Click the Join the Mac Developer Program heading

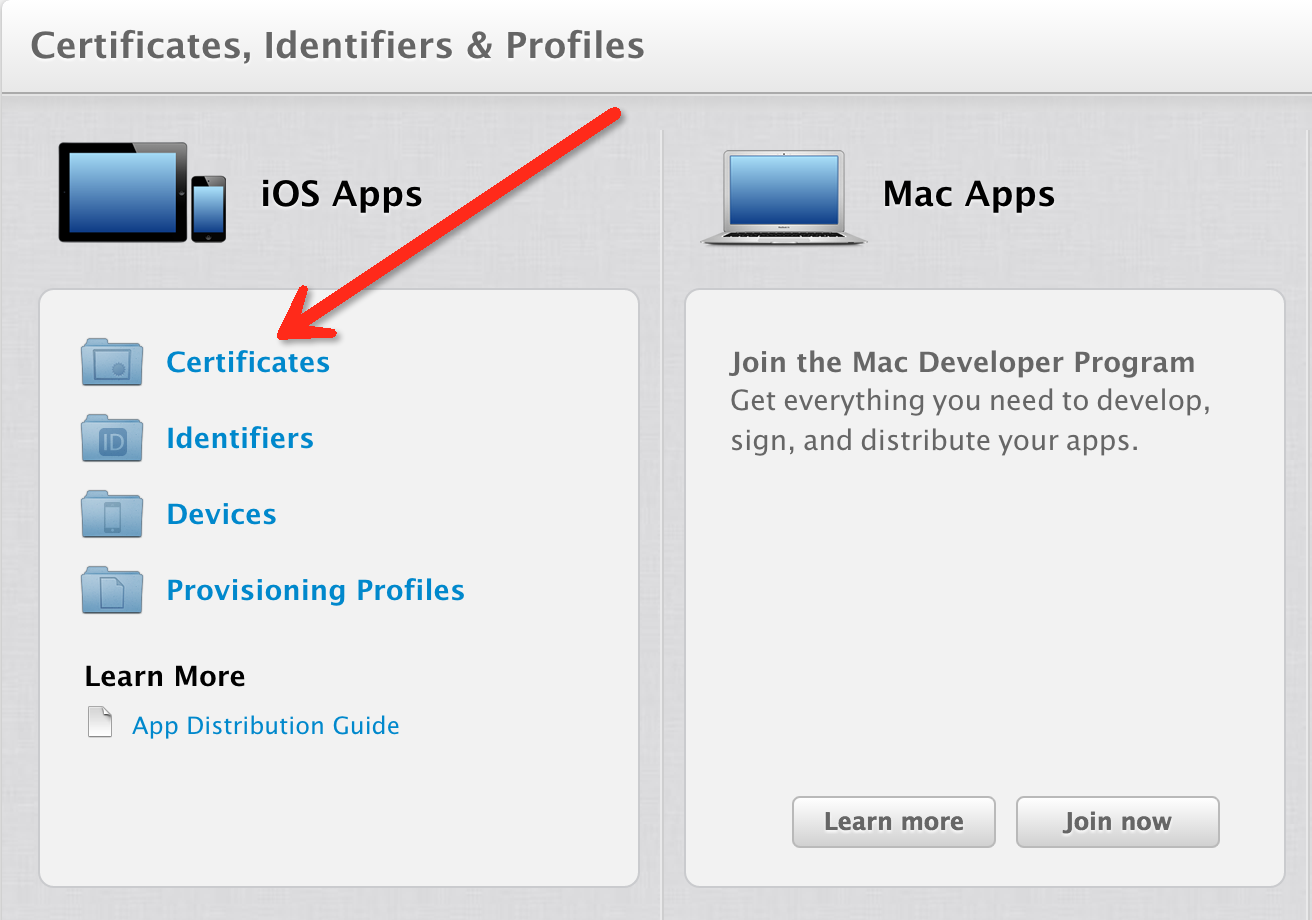click(x=962, y=362)
